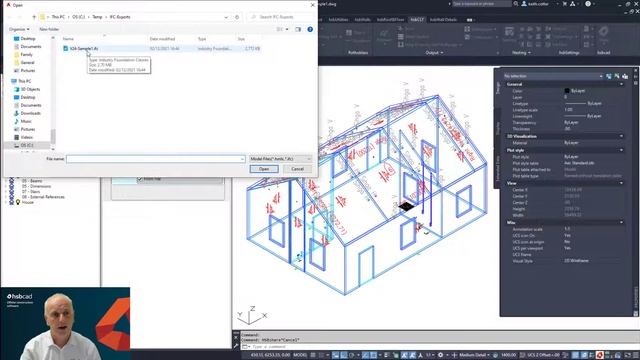The height and width of the screenshot is (360, 640).
Task: Sort files by Name column
Action: 68,39
